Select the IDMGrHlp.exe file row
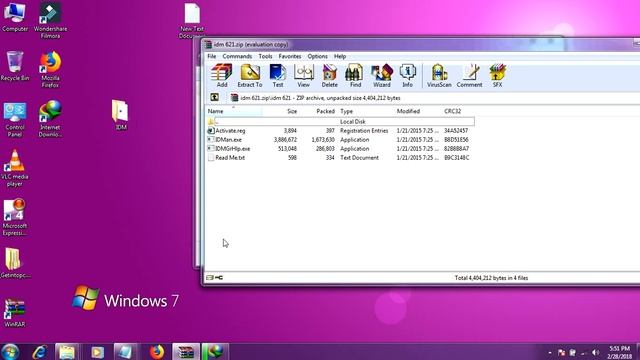The width and height of the screenshot is (640, 360). tap(340, 149)
